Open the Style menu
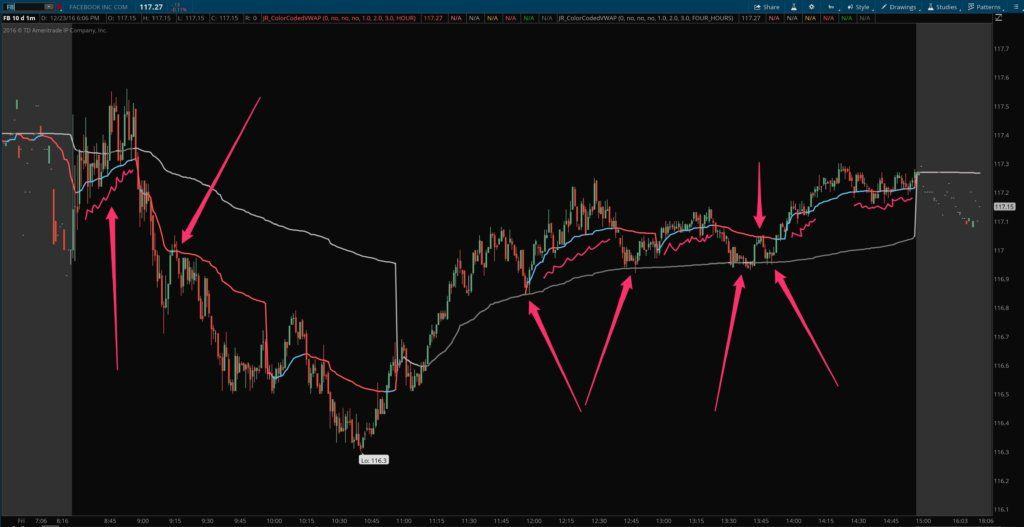This screenshot has height=527, width=1024. (x=859, y=7)
